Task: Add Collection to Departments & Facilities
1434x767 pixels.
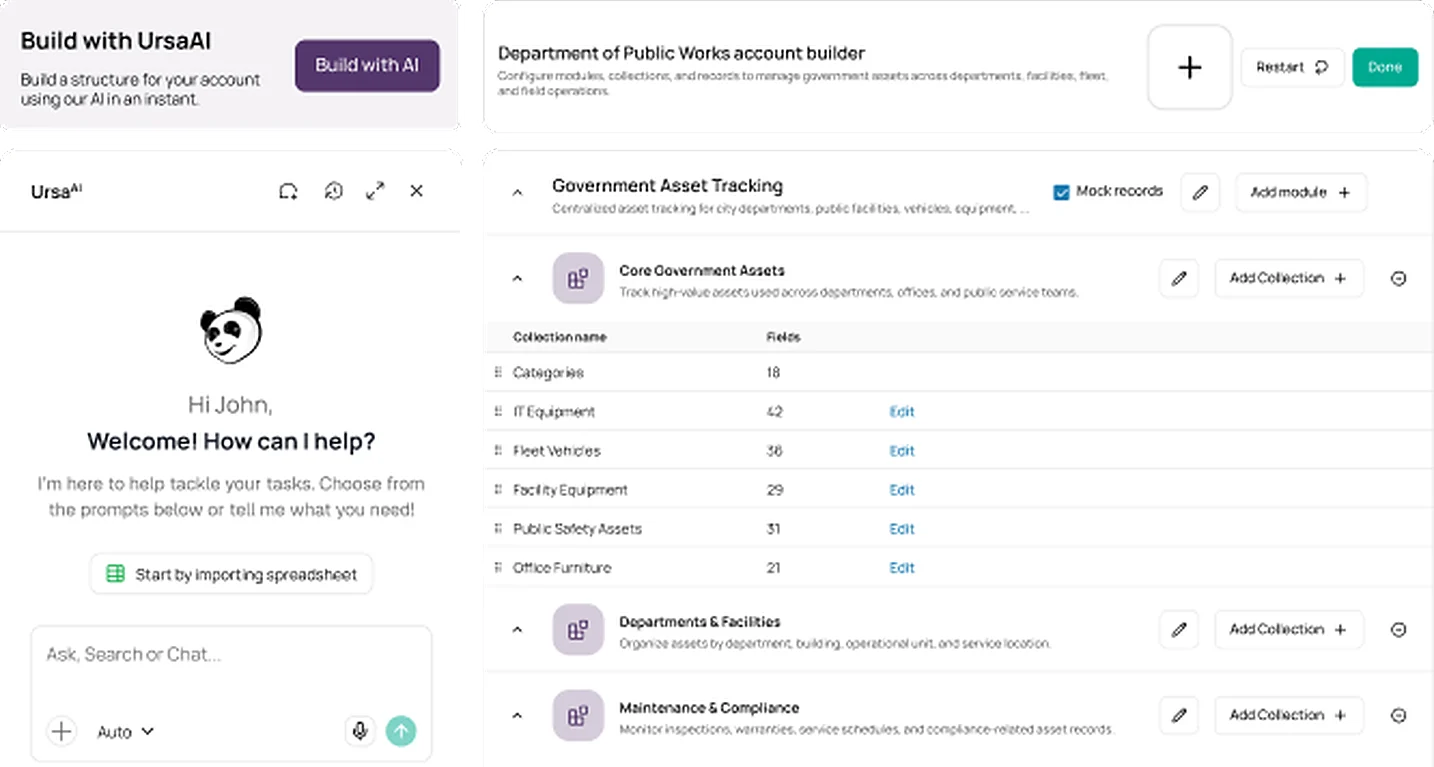Action: 1289,629
